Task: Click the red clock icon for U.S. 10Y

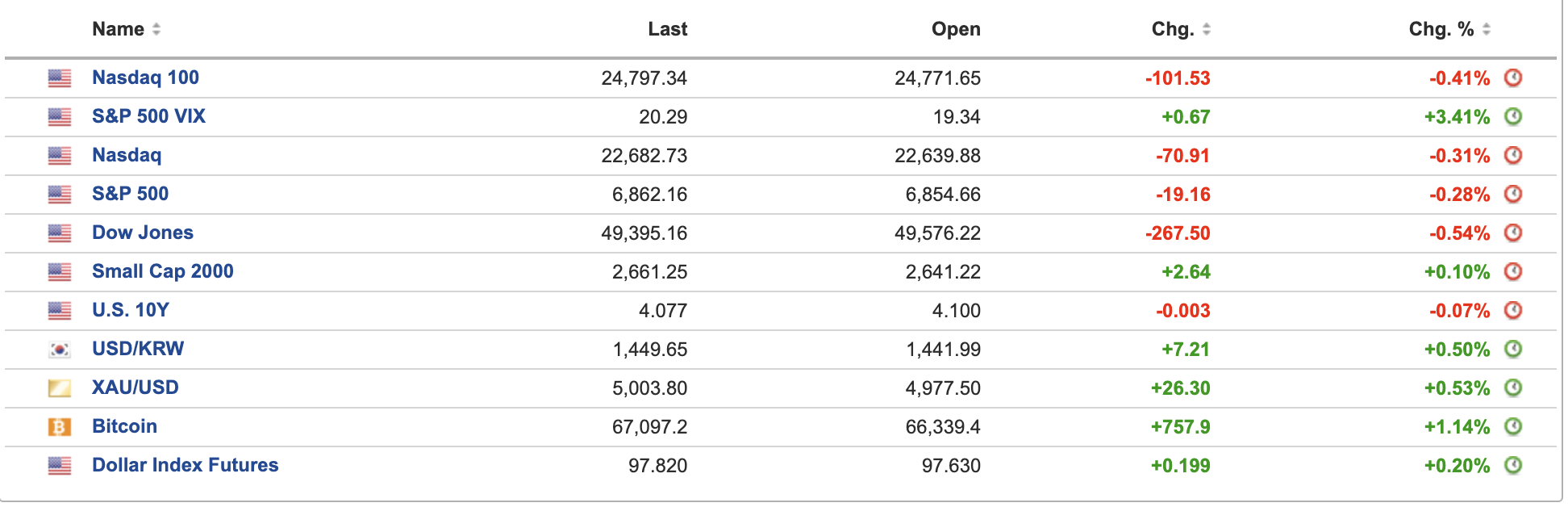Action: [x=1513, y=311]
